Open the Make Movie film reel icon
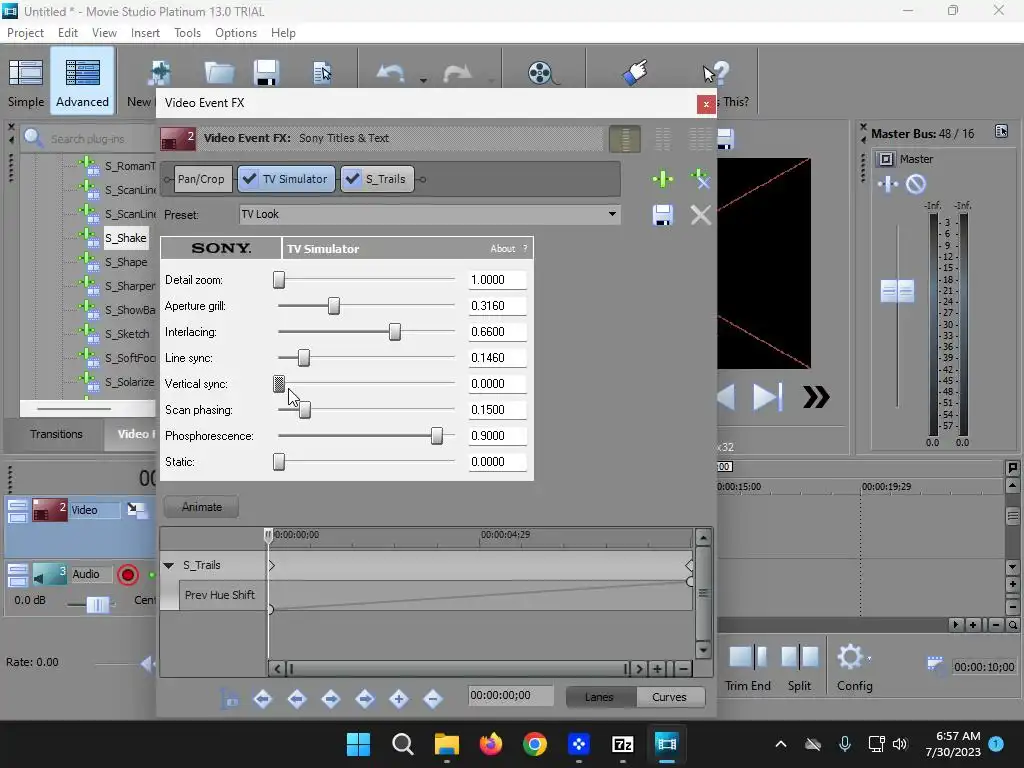This screenshot has height=768, width=1024. tap(543, 73)
